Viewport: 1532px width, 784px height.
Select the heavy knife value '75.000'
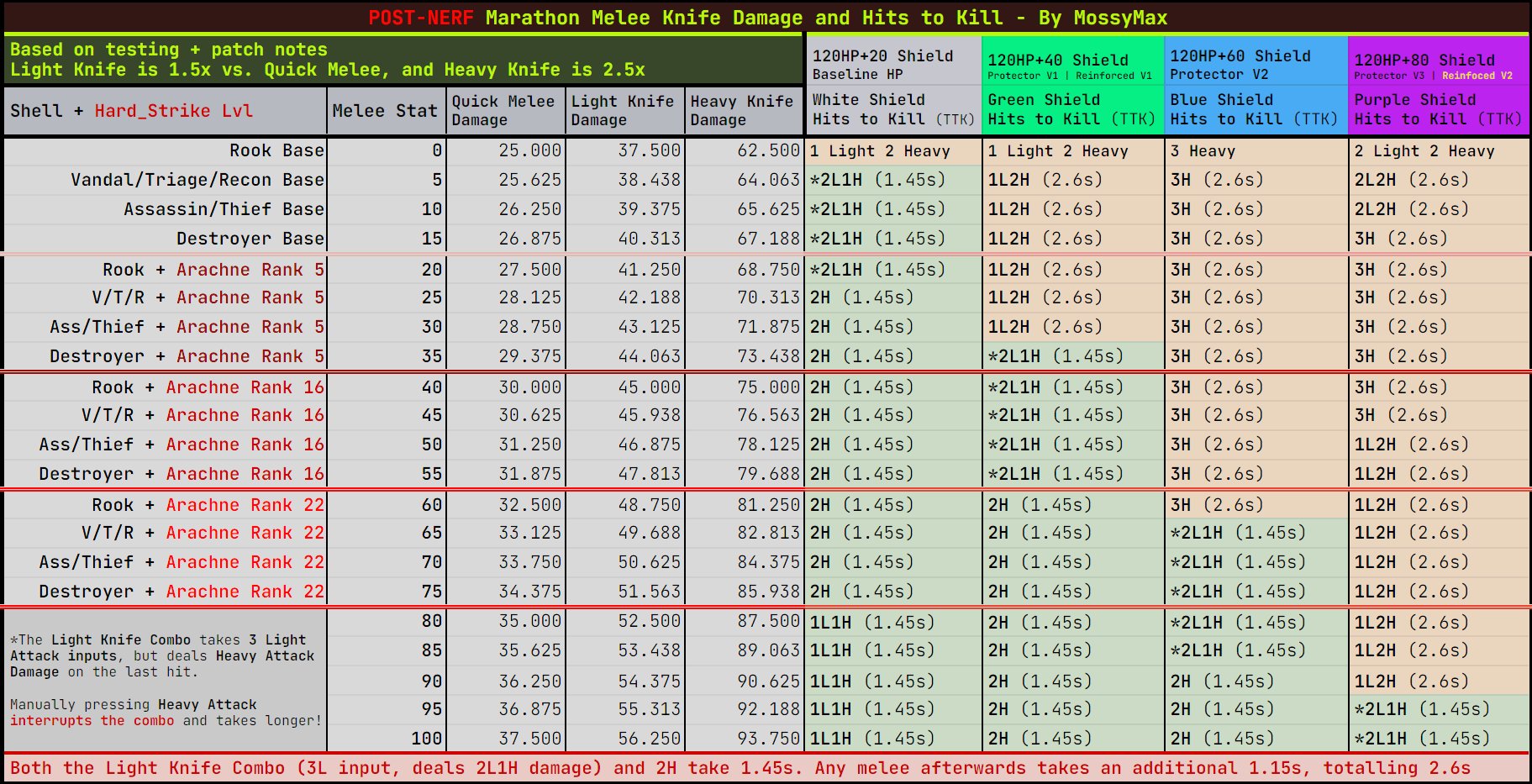click(x=769, y=387)
